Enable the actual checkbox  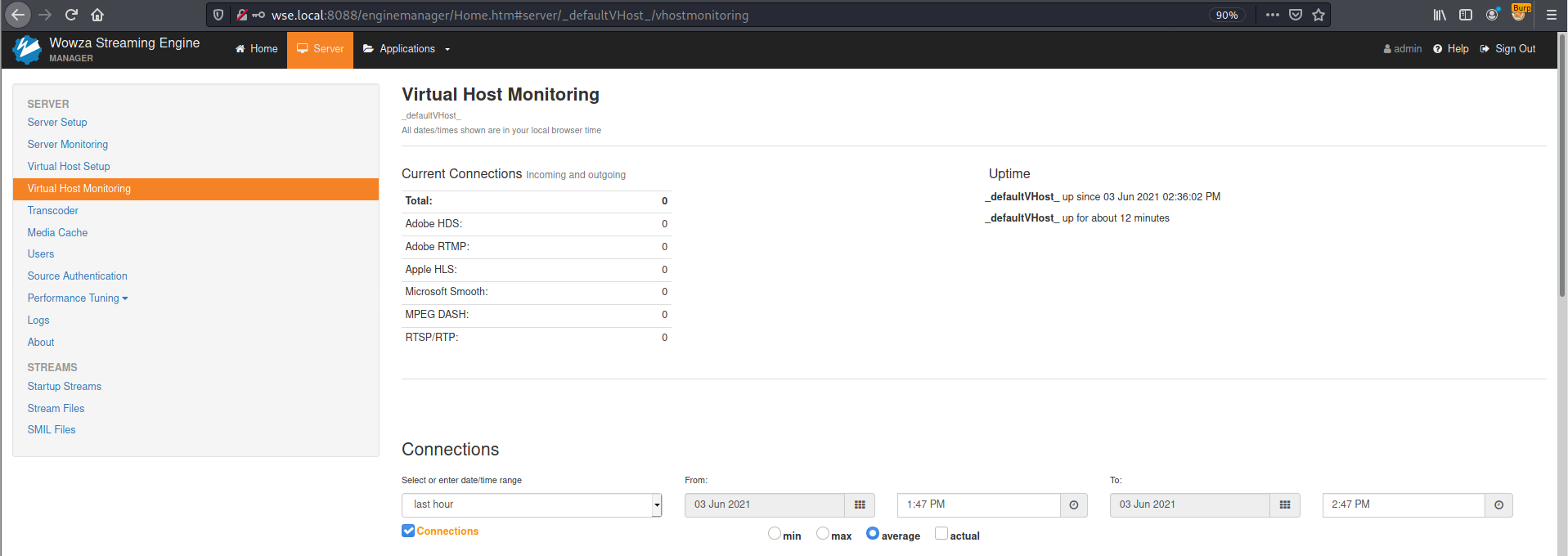(x=941, y=533)
